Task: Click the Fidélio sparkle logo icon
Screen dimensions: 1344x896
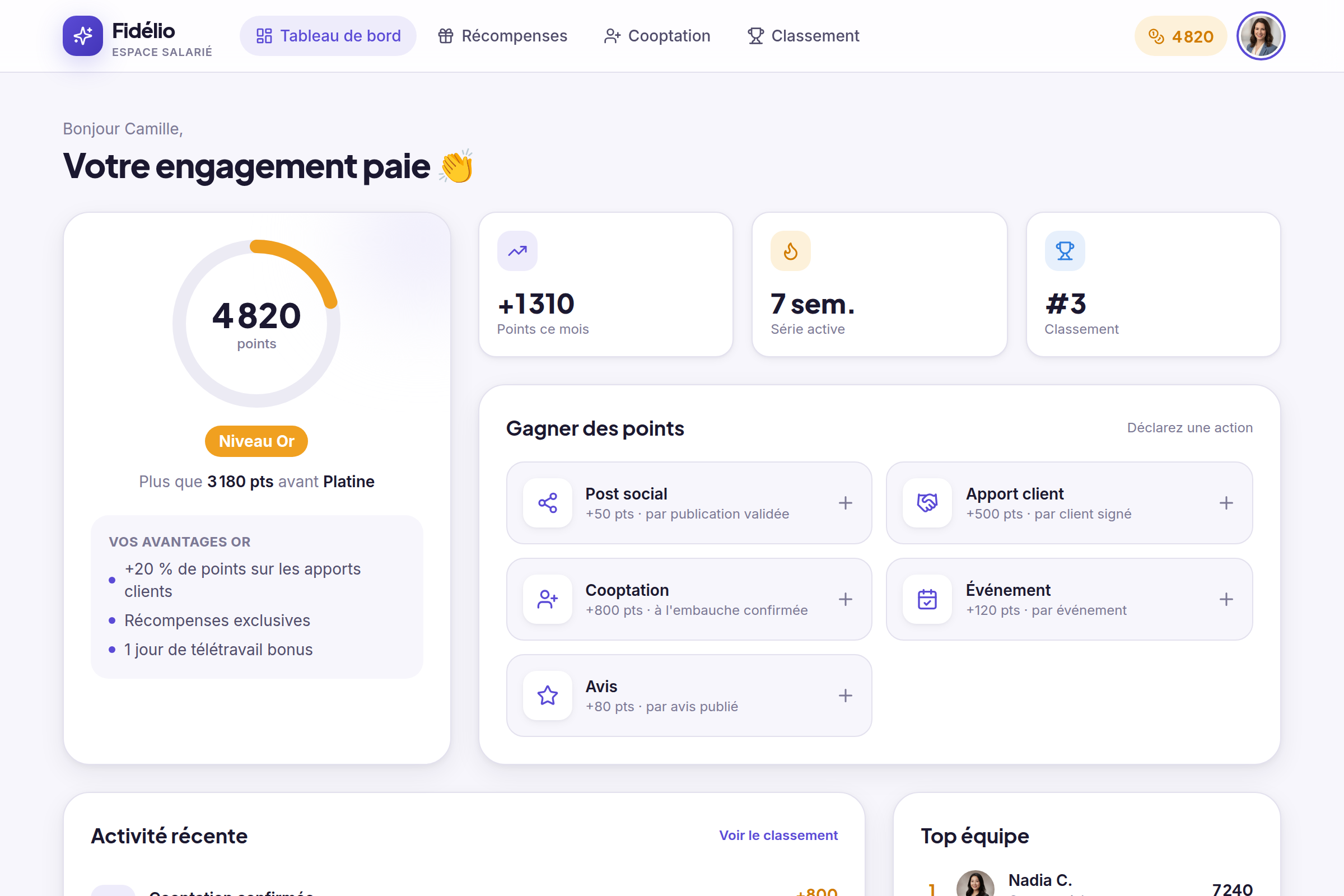Action: [83, 36]
